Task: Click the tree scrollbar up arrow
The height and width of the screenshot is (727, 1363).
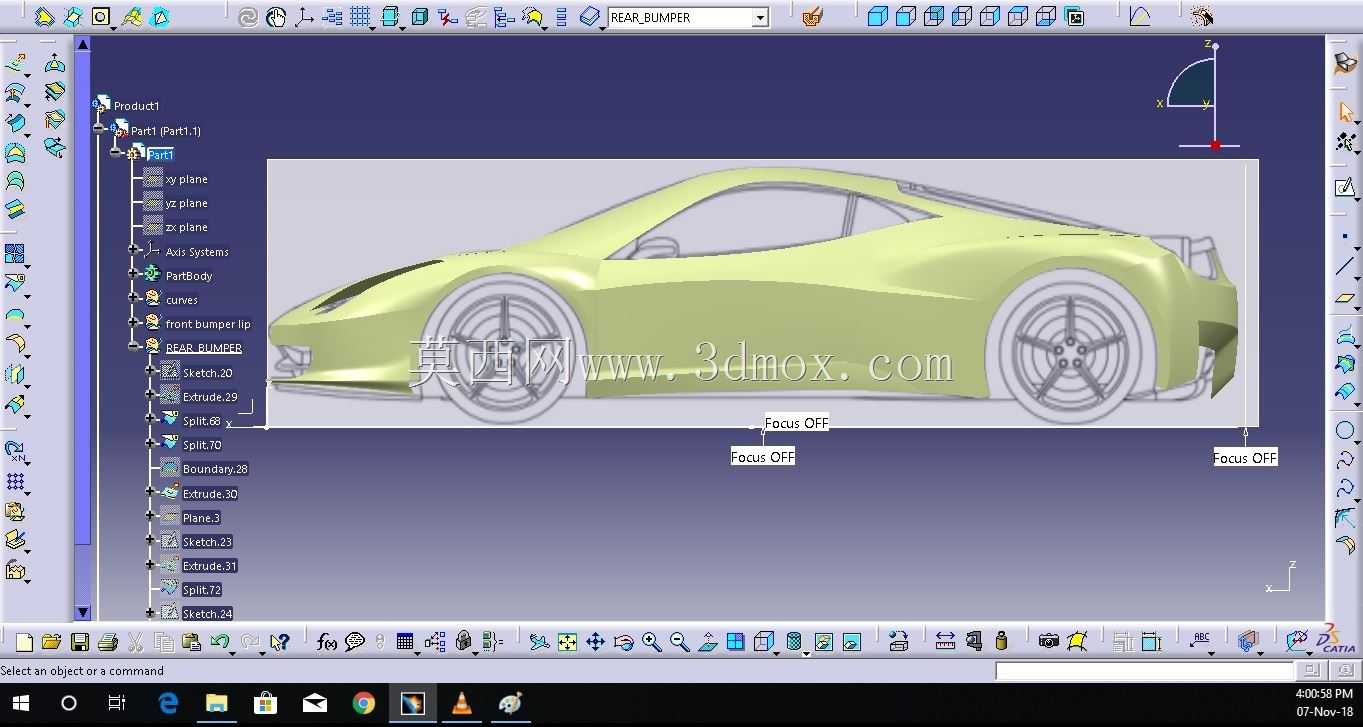Action: coord(83,44)
